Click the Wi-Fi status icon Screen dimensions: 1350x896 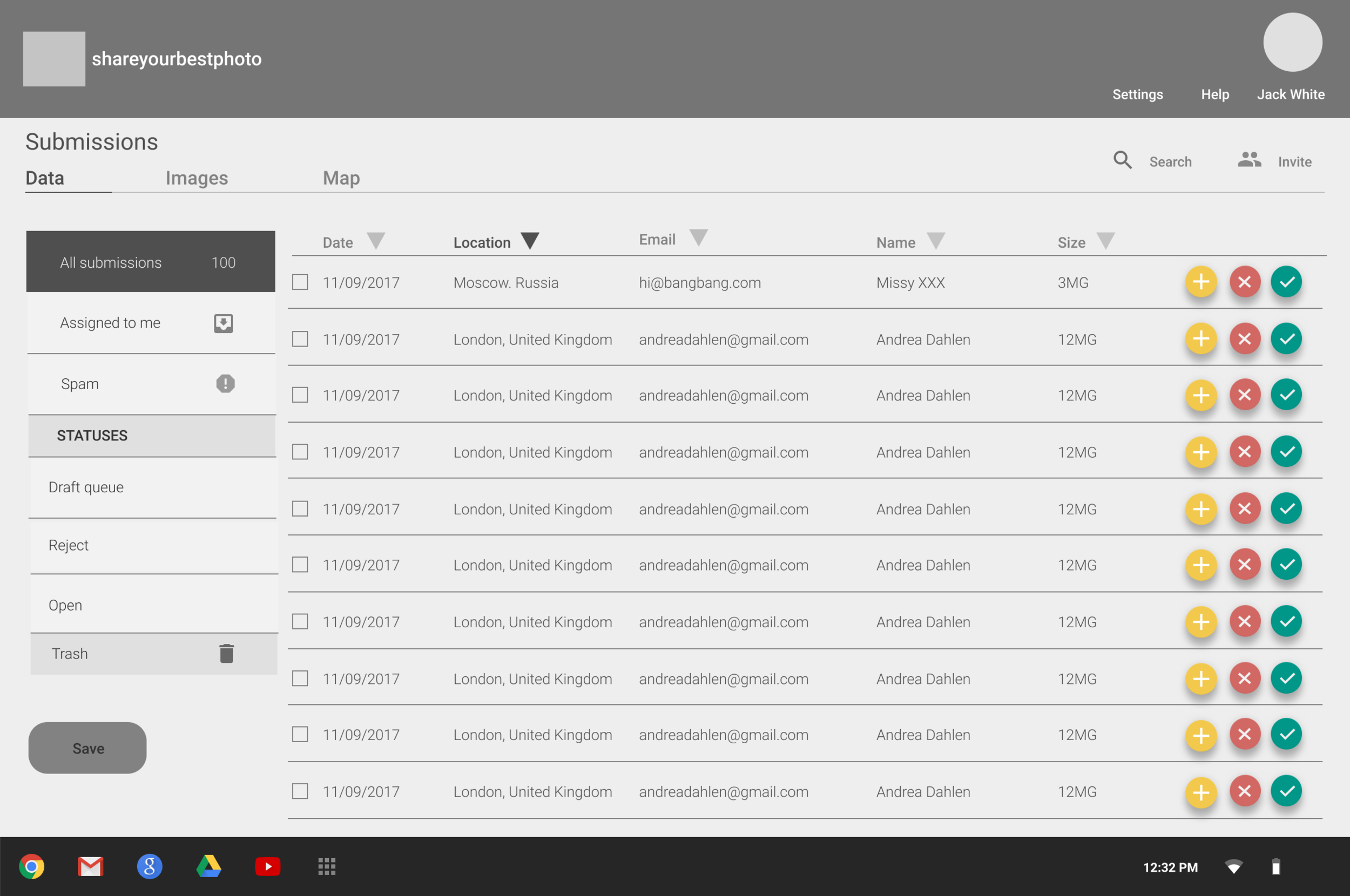click(1234, 867)
